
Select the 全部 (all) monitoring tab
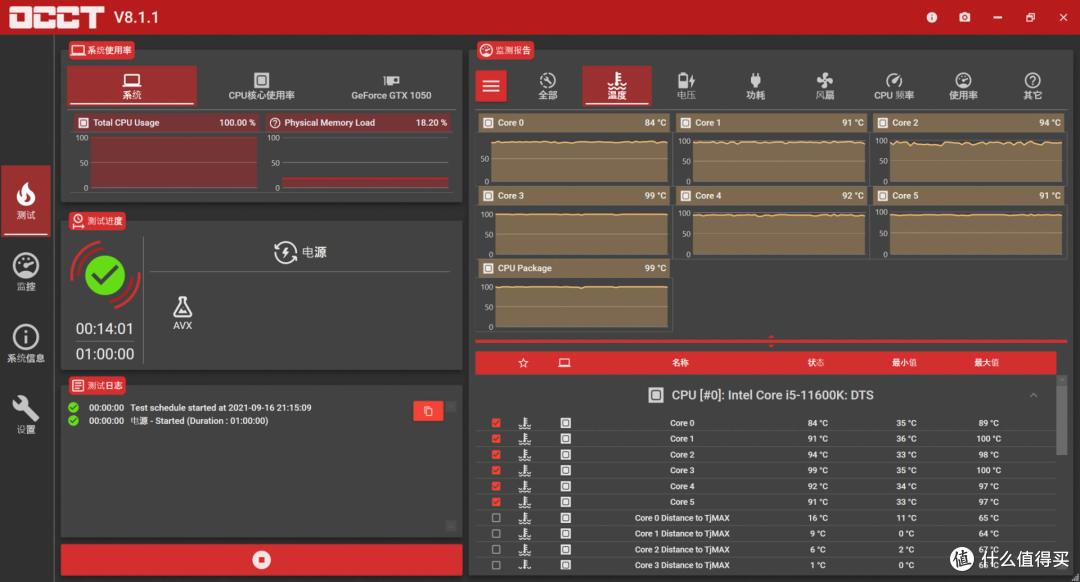click(x=548, y=86)
